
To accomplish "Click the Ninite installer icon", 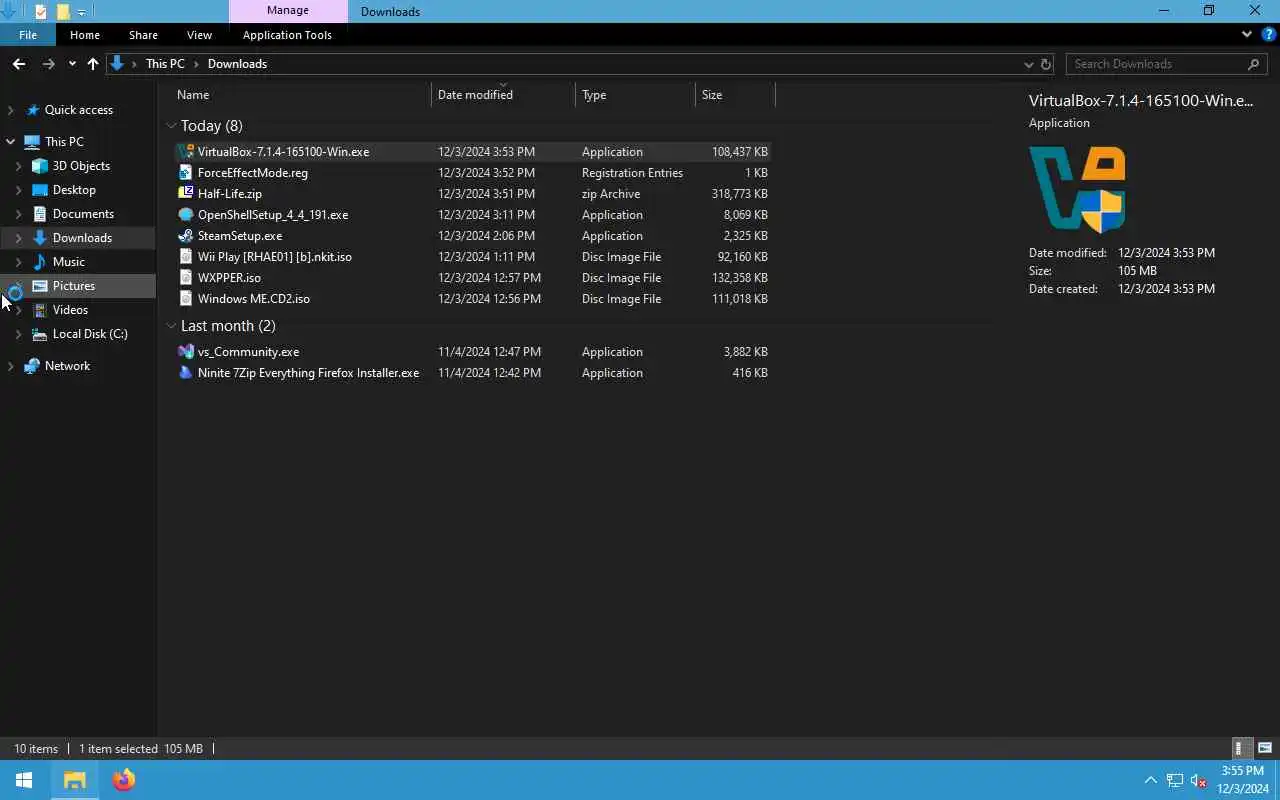I will click(x=185, y=373).
